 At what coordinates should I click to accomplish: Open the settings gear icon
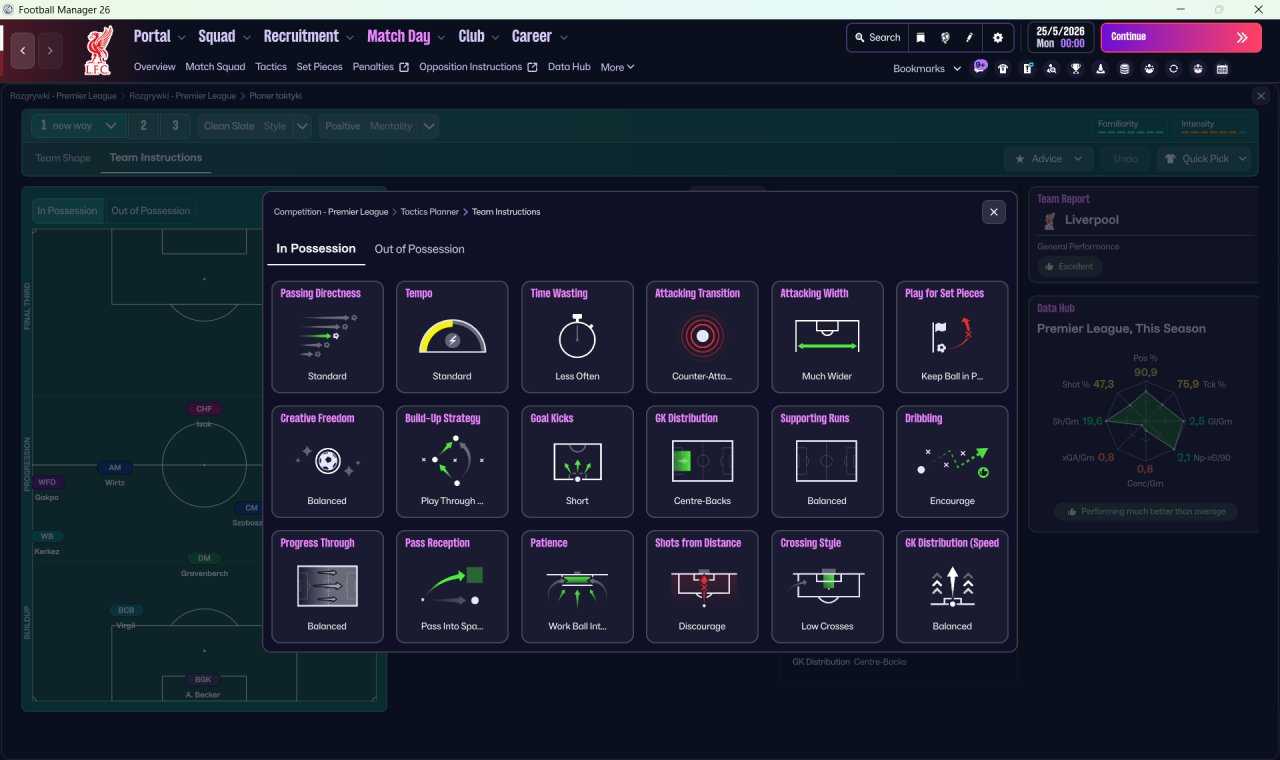pyautogui.click(x=997, y=37)
